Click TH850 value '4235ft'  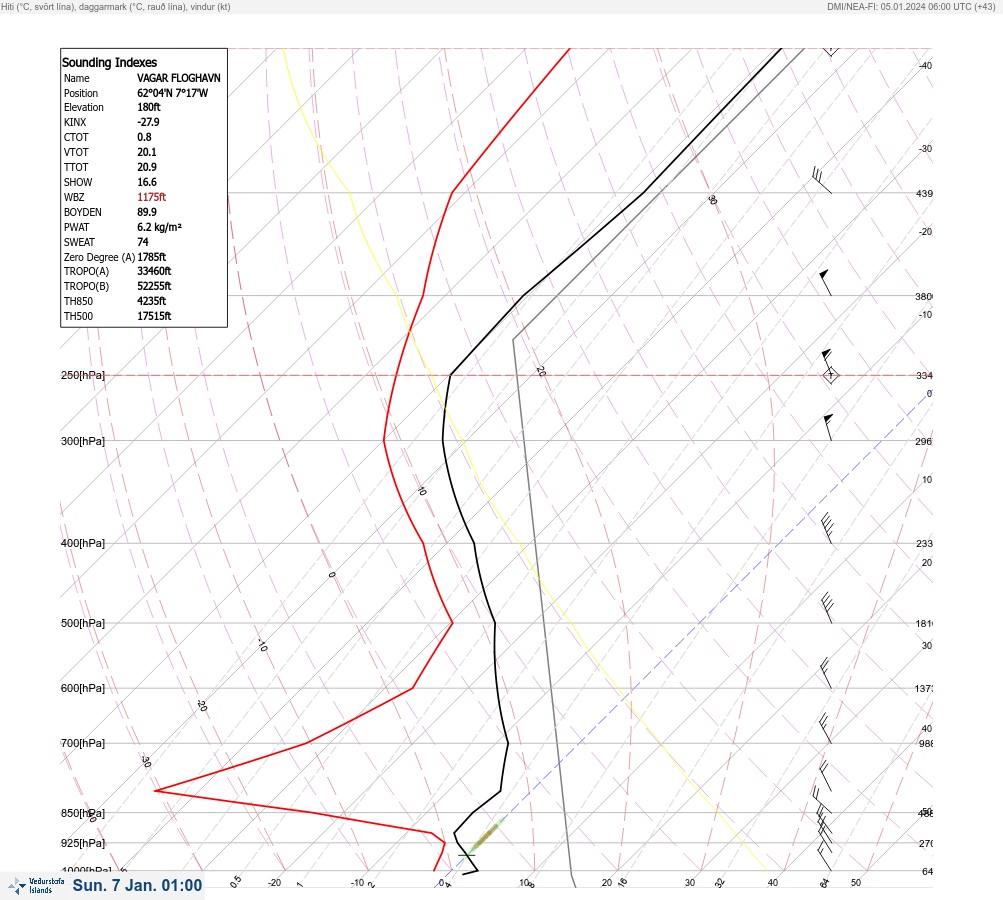pos(151,301)
